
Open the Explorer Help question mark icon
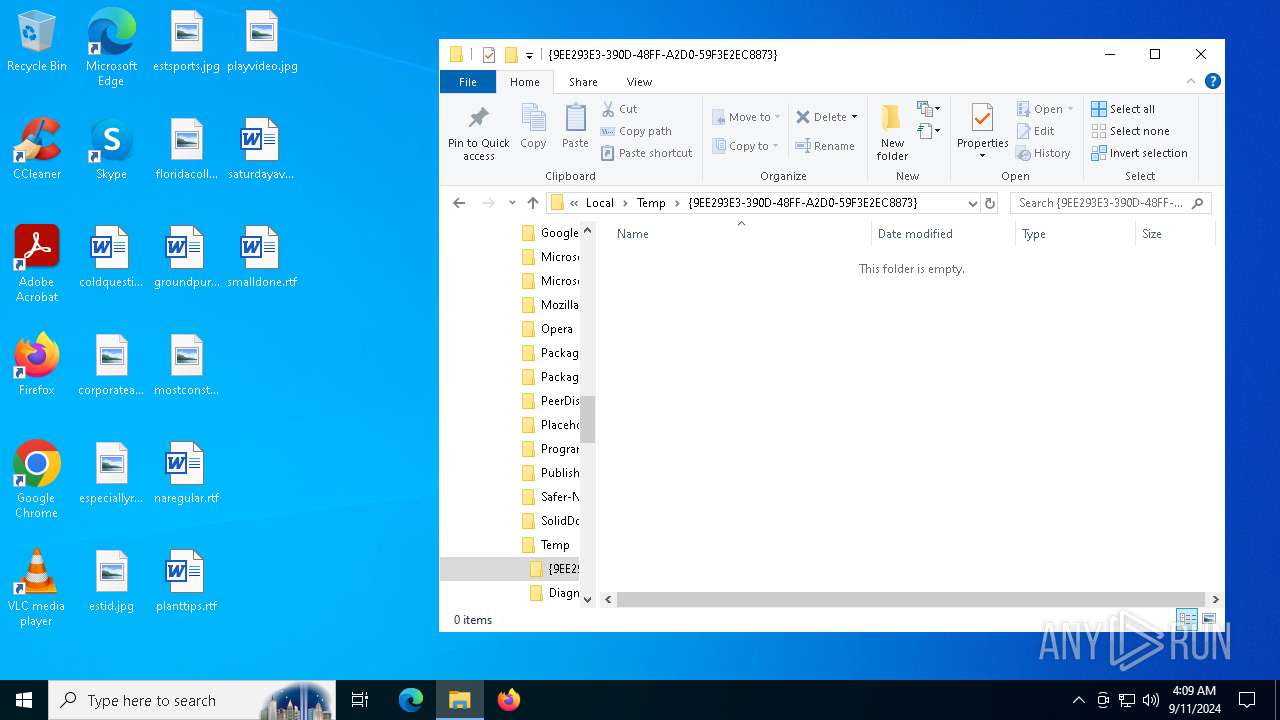point(1212,82)
